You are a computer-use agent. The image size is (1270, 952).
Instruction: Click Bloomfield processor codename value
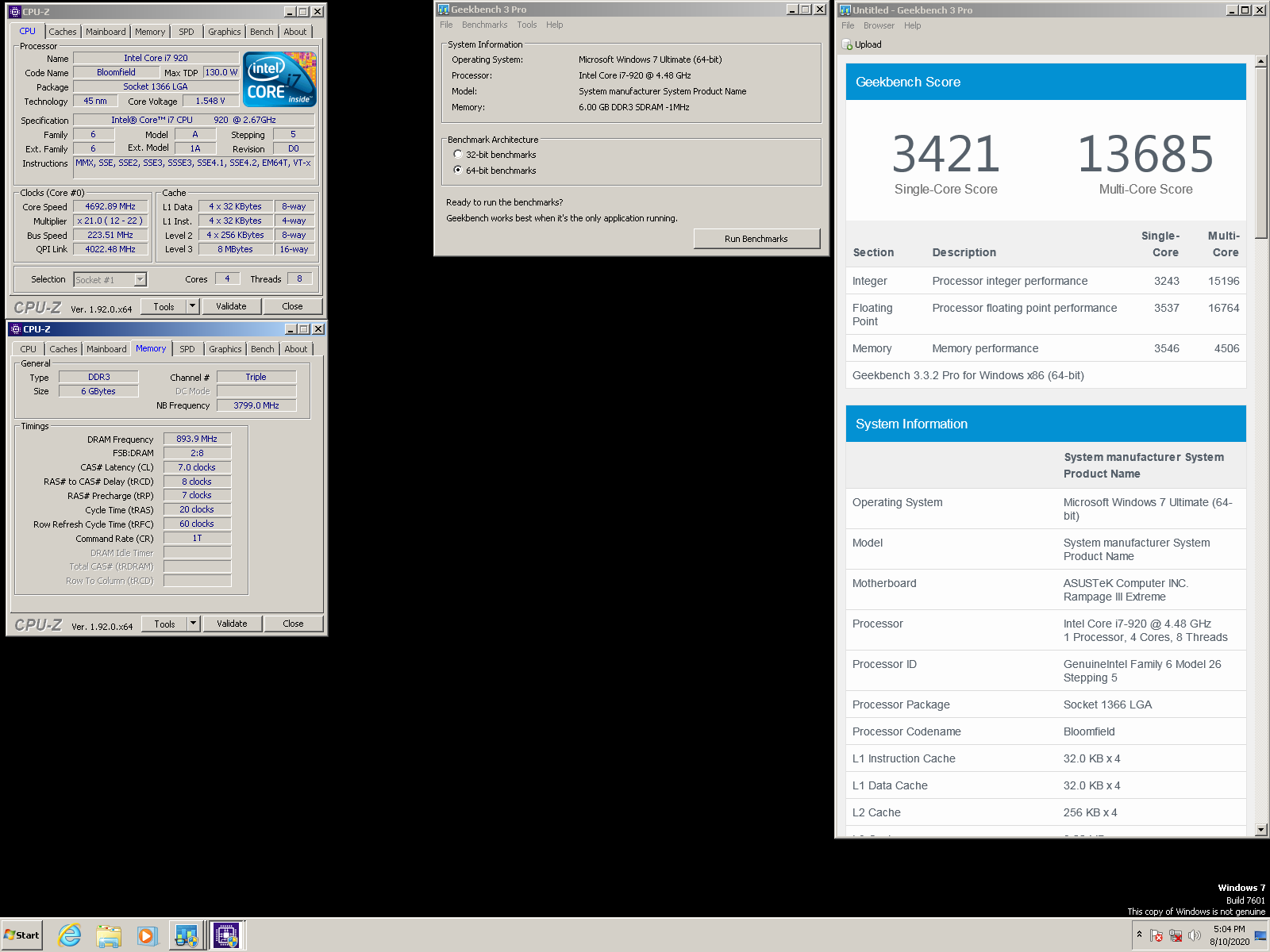point(1089,731)
